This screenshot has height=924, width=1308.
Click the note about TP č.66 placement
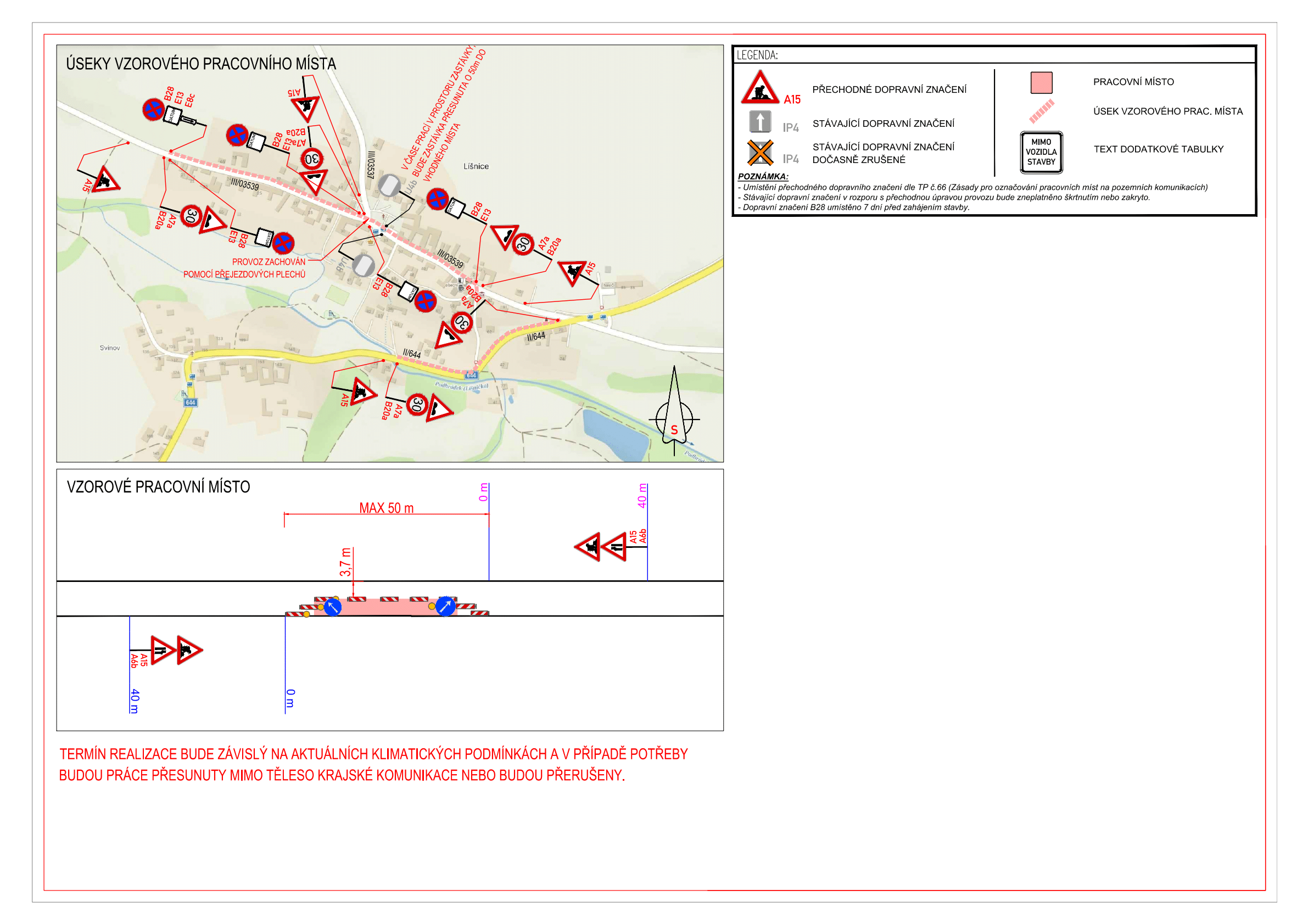(972, 187)
